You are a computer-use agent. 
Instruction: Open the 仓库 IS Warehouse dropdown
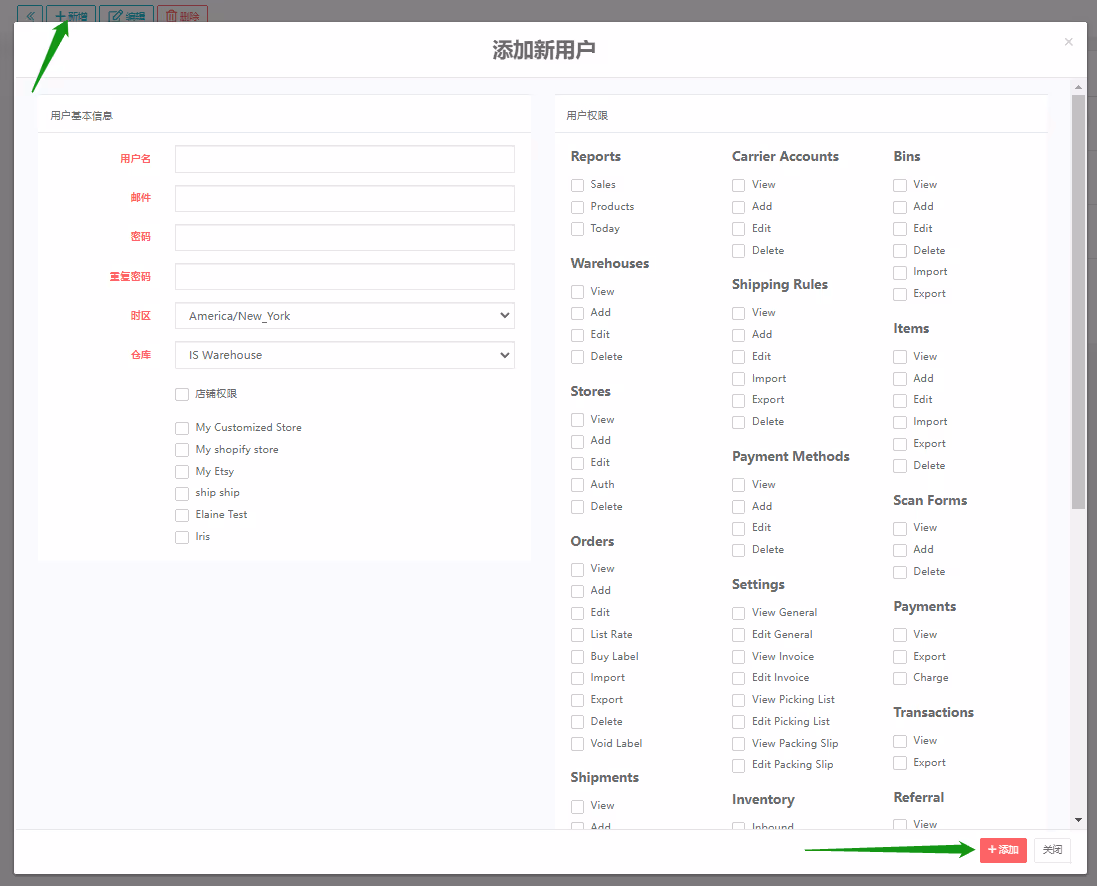[x=345, y=355]
